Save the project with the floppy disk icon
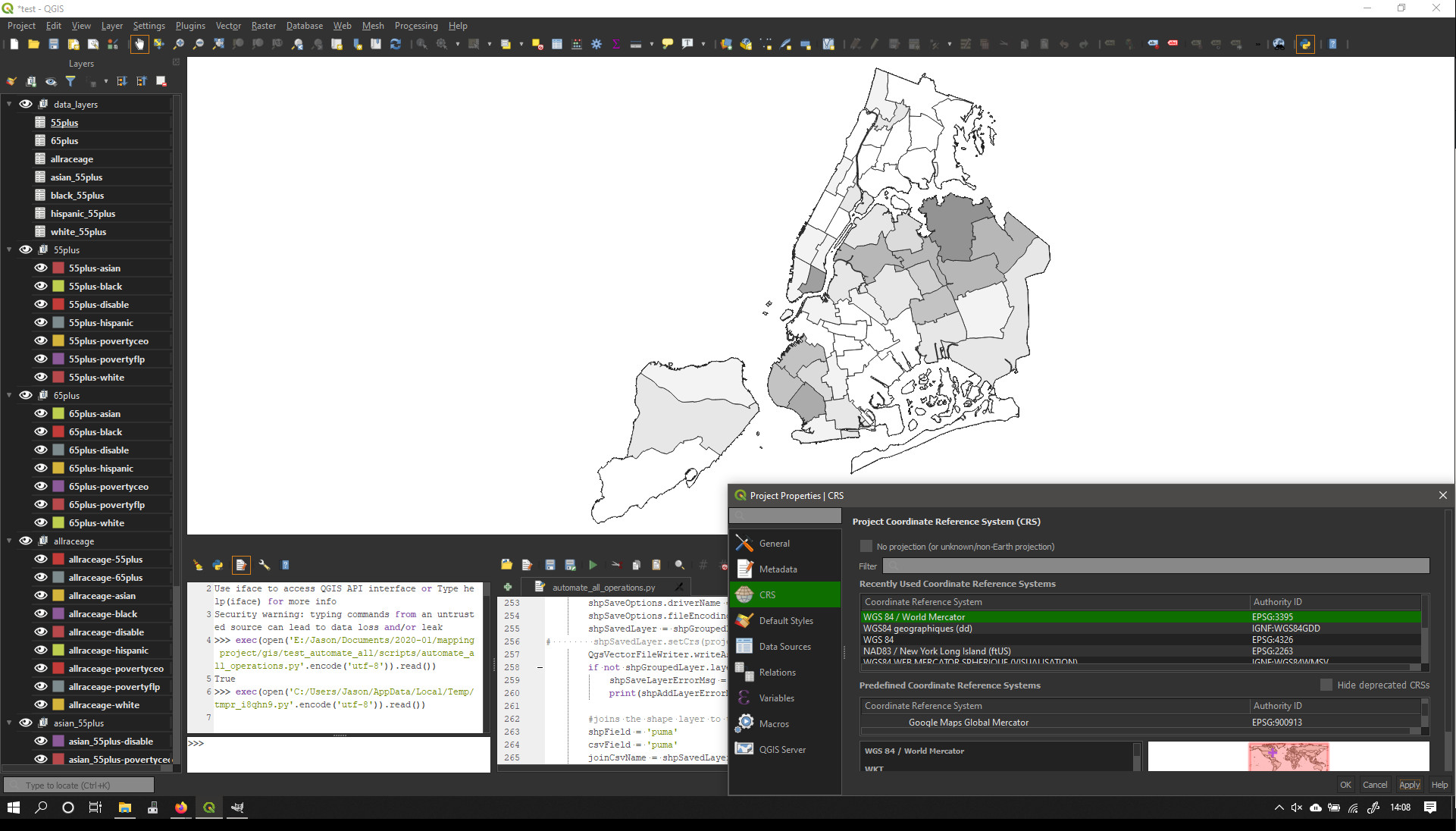 pos(53,44)
